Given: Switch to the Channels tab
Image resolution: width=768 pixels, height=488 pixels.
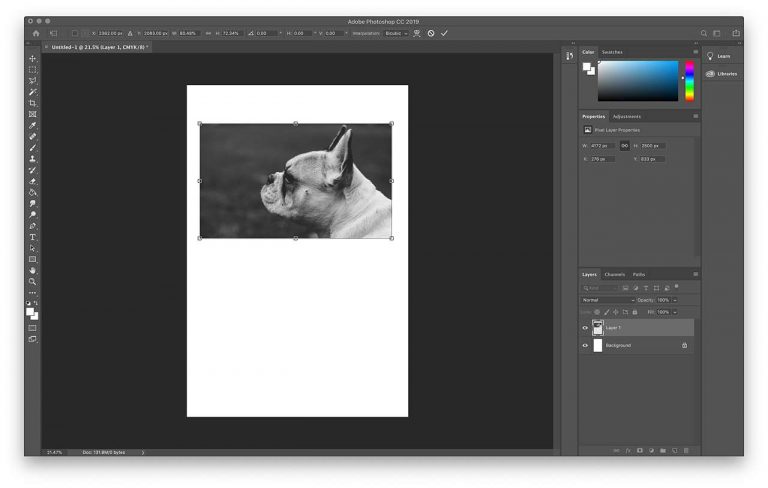Looking at the screenshot, I should [615, 274].
